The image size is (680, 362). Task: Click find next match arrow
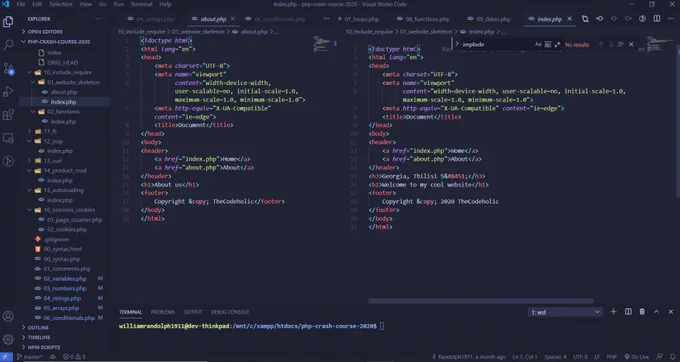tap(611, 44)
